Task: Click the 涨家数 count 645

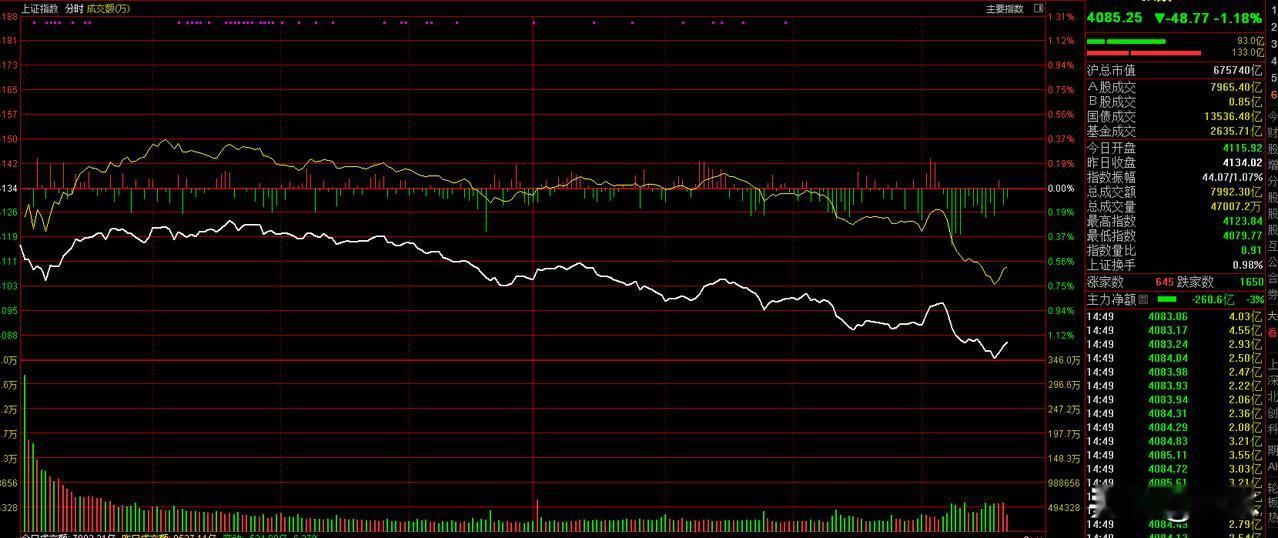Action: pyautogui.click(x=1164, y=282)
